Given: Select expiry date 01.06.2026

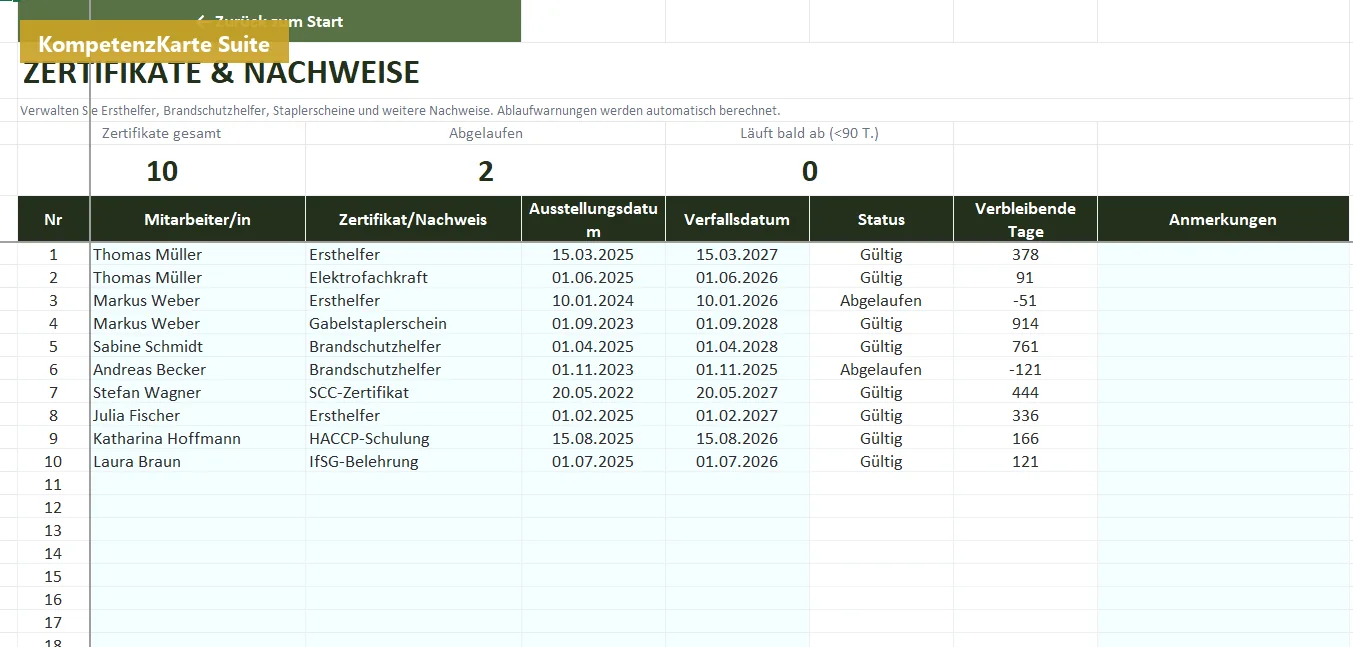Looking at the screenshot, I should 737,277.
